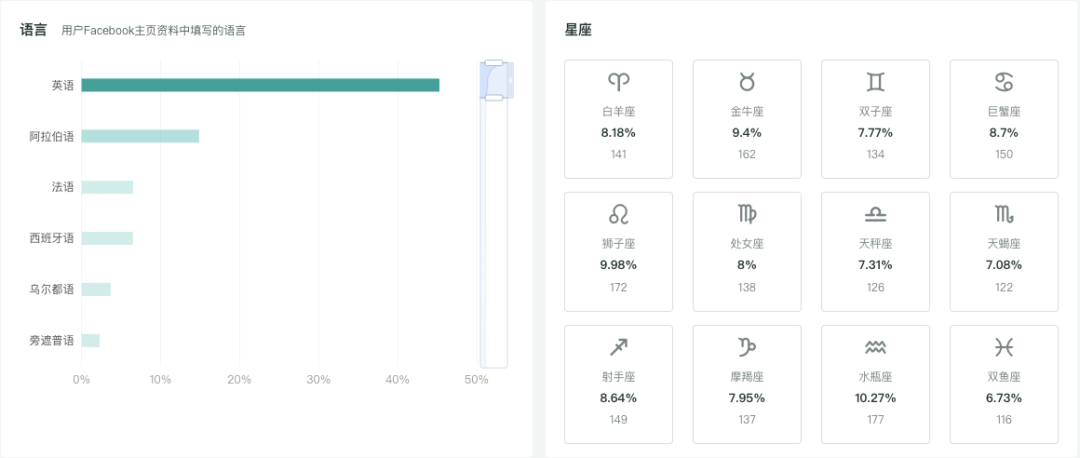
Task: Click the Cancer (巨蟹座) zodiac icon
Action: [1003, 82]
